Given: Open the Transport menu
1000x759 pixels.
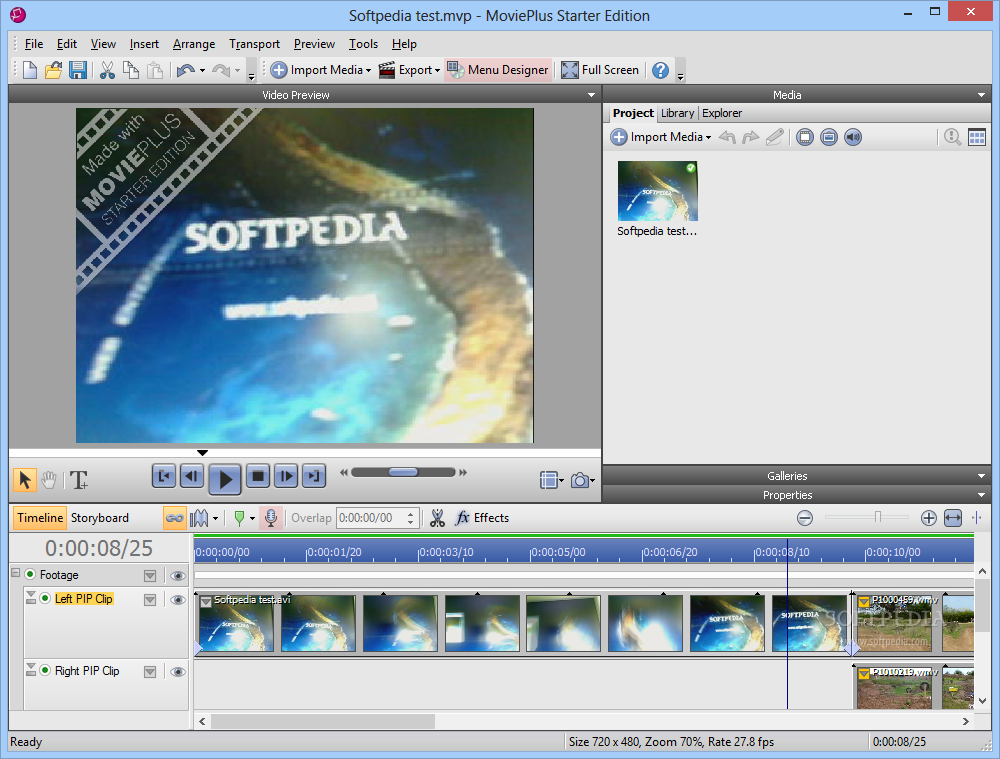Looking at the screenshot, I should [254, 44].
